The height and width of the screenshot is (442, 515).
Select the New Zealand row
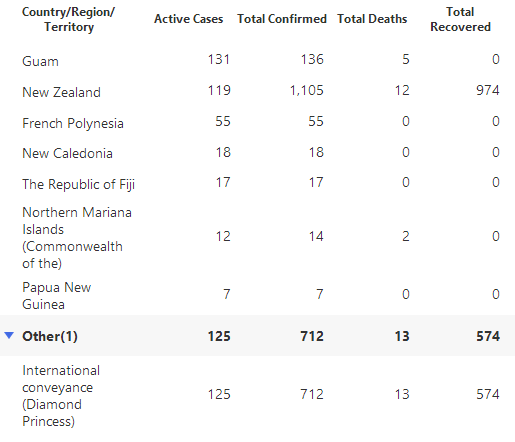pos(257,91)
